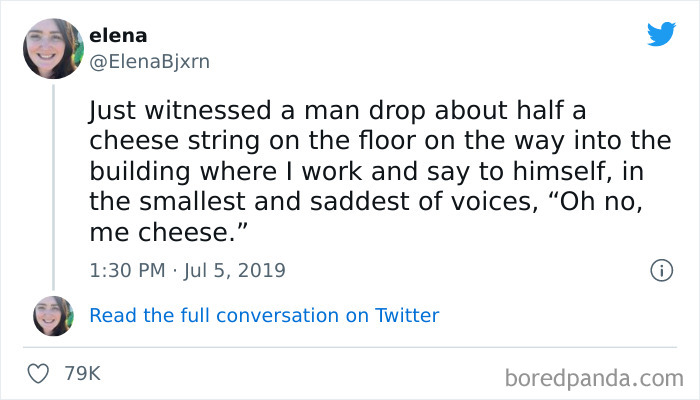Click the info circle icon
This screenshot has height=400, width=700.
click(660, 270)
